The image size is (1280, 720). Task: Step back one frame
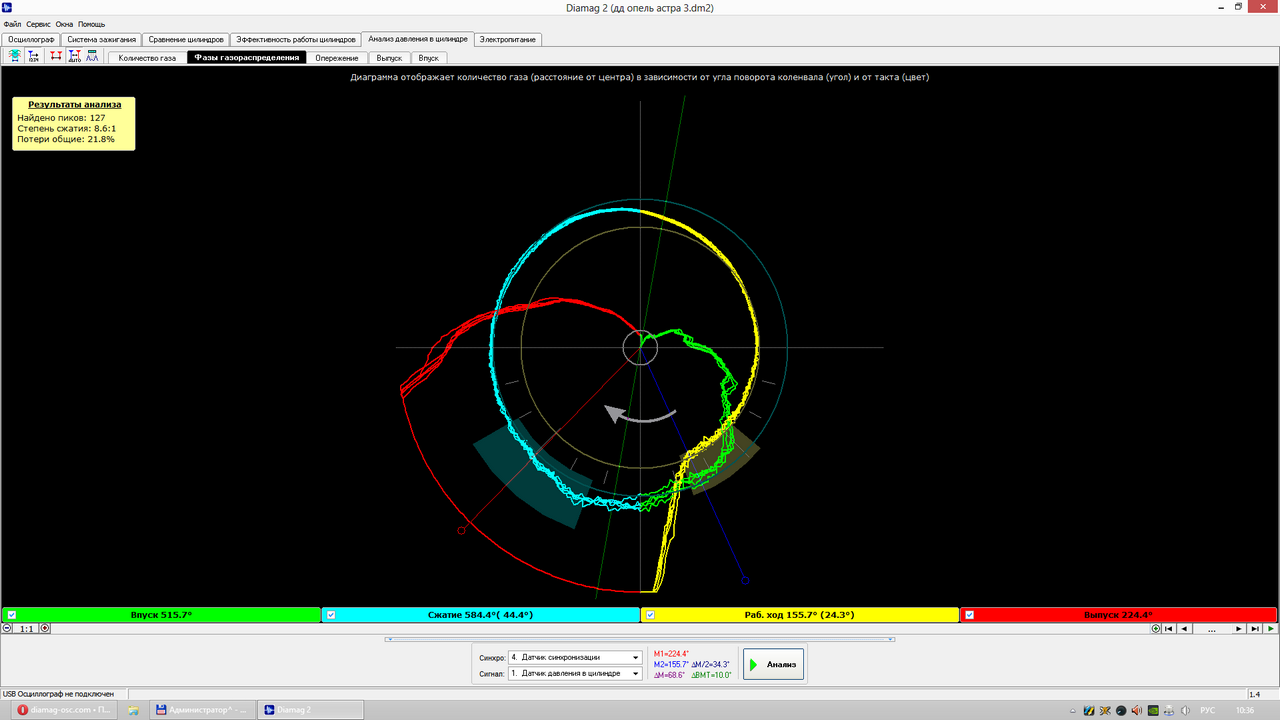coord(1184,629)
